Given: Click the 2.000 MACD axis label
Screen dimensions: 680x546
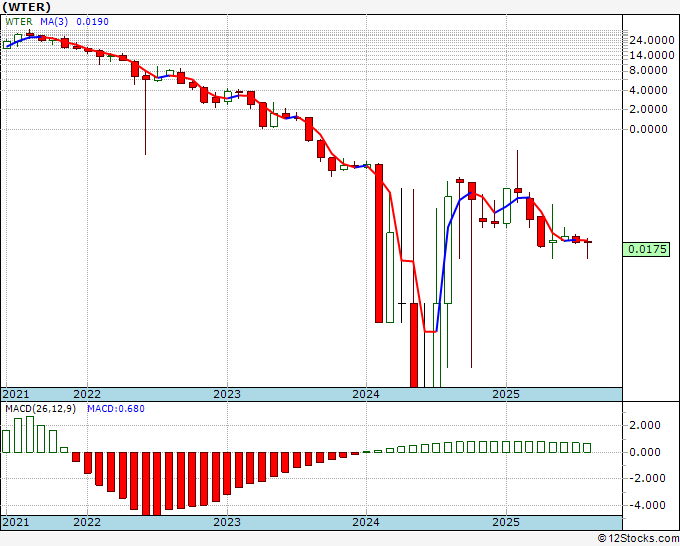Looking at the screenshot, I should coord(645,425).
